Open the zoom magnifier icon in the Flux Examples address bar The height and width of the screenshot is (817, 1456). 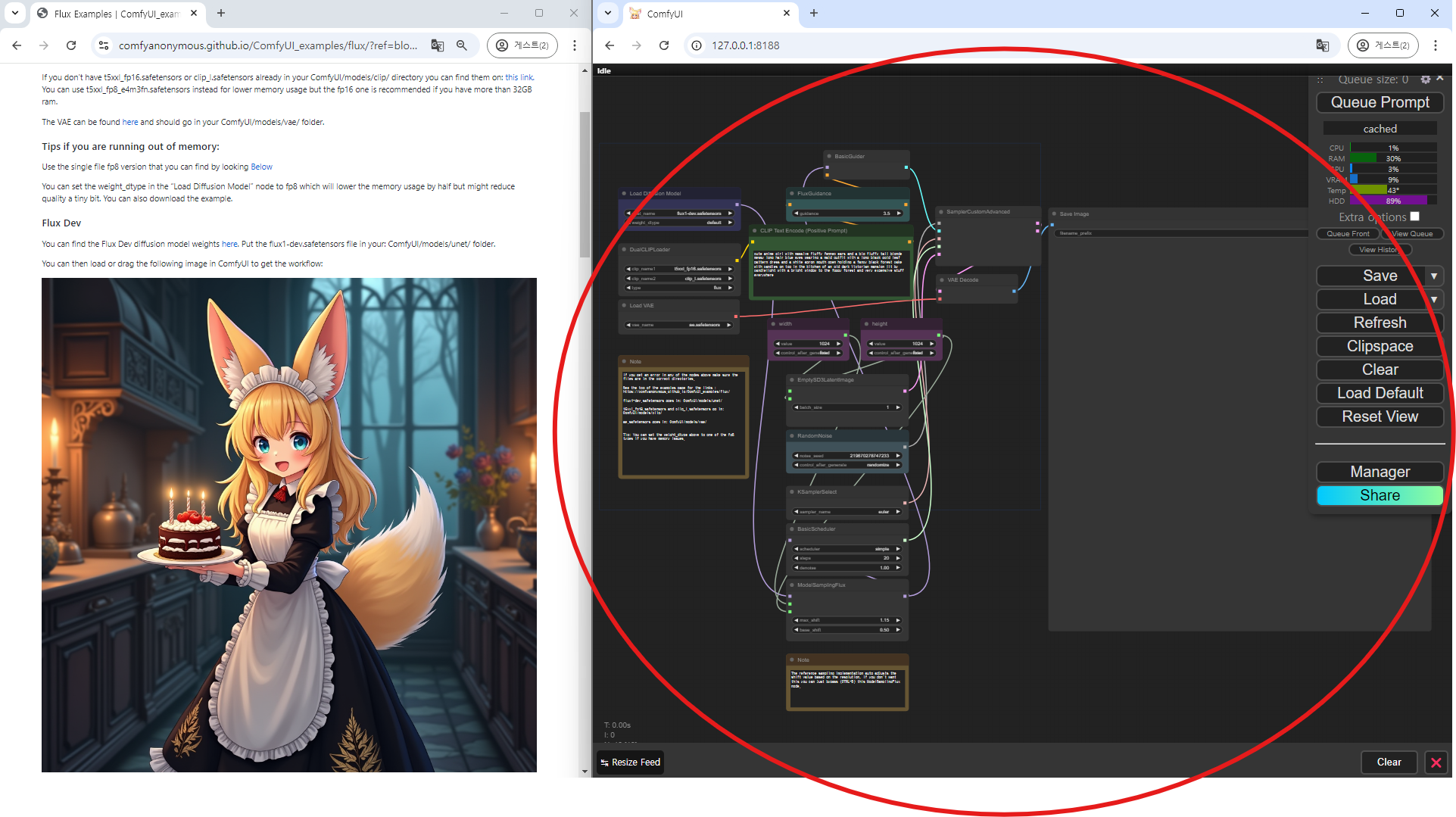[x=462, y=45]
